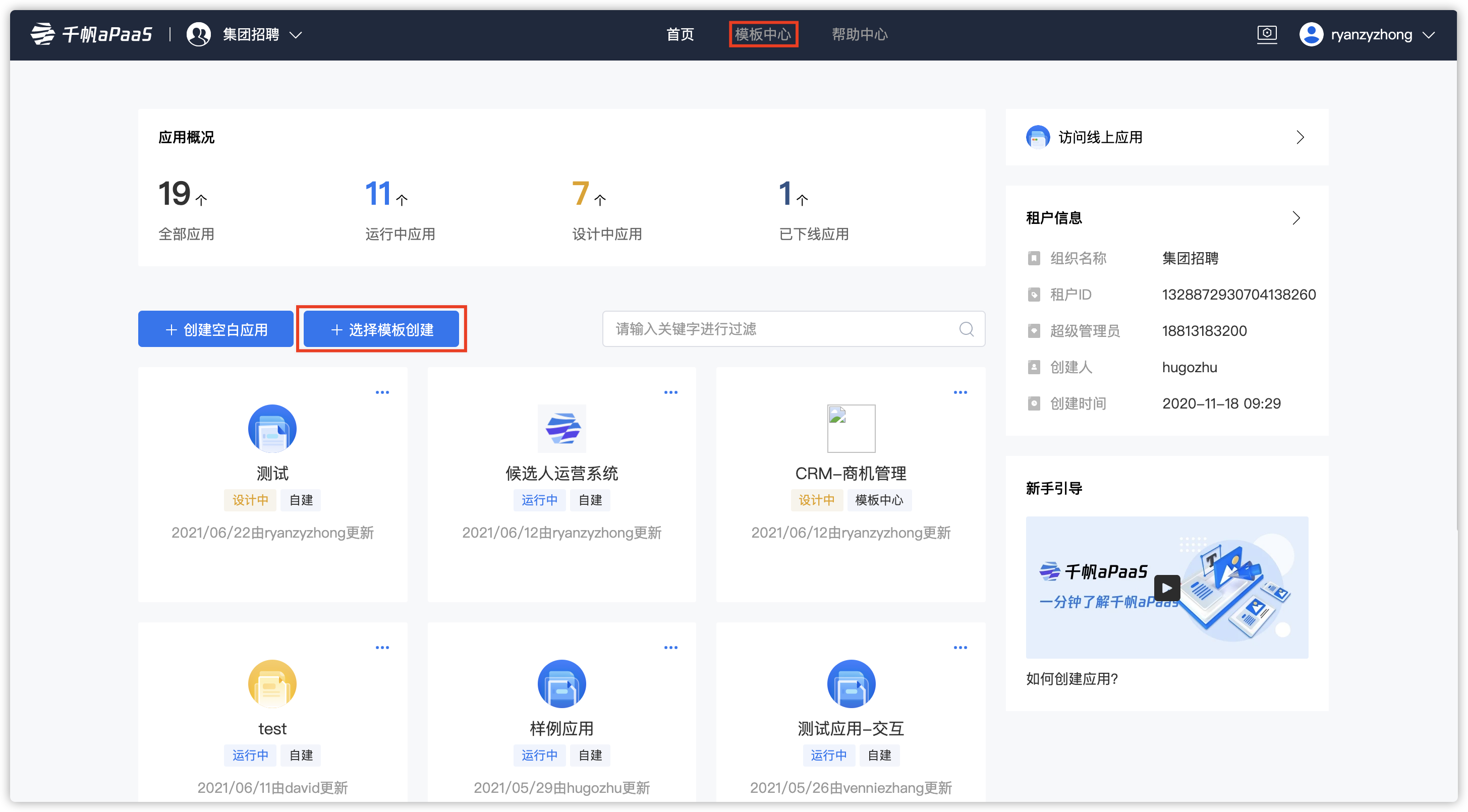Click the screen capture icon in header

1266,34
